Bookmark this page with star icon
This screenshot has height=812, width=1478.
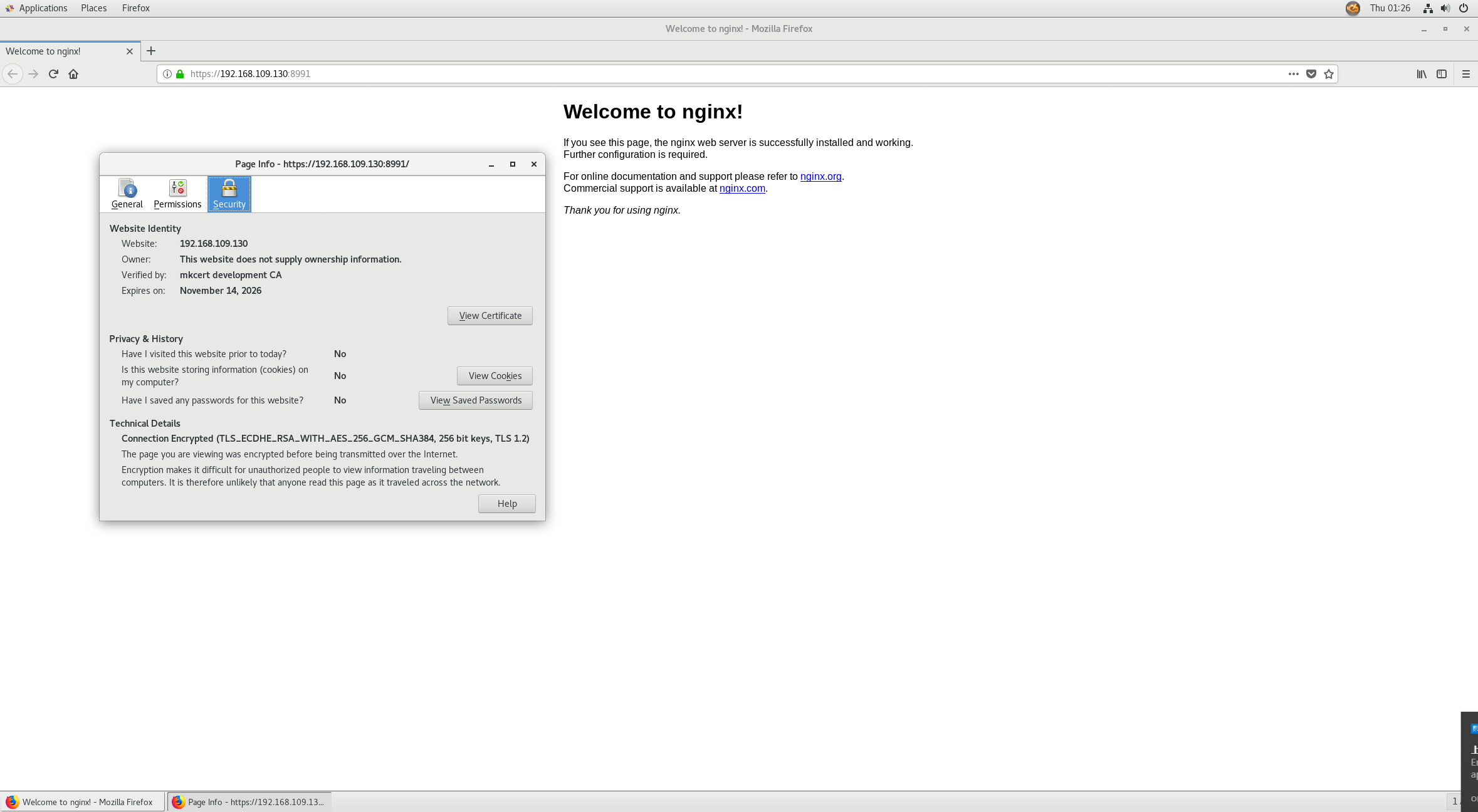pyautogui.click(x=1329, y=74)
